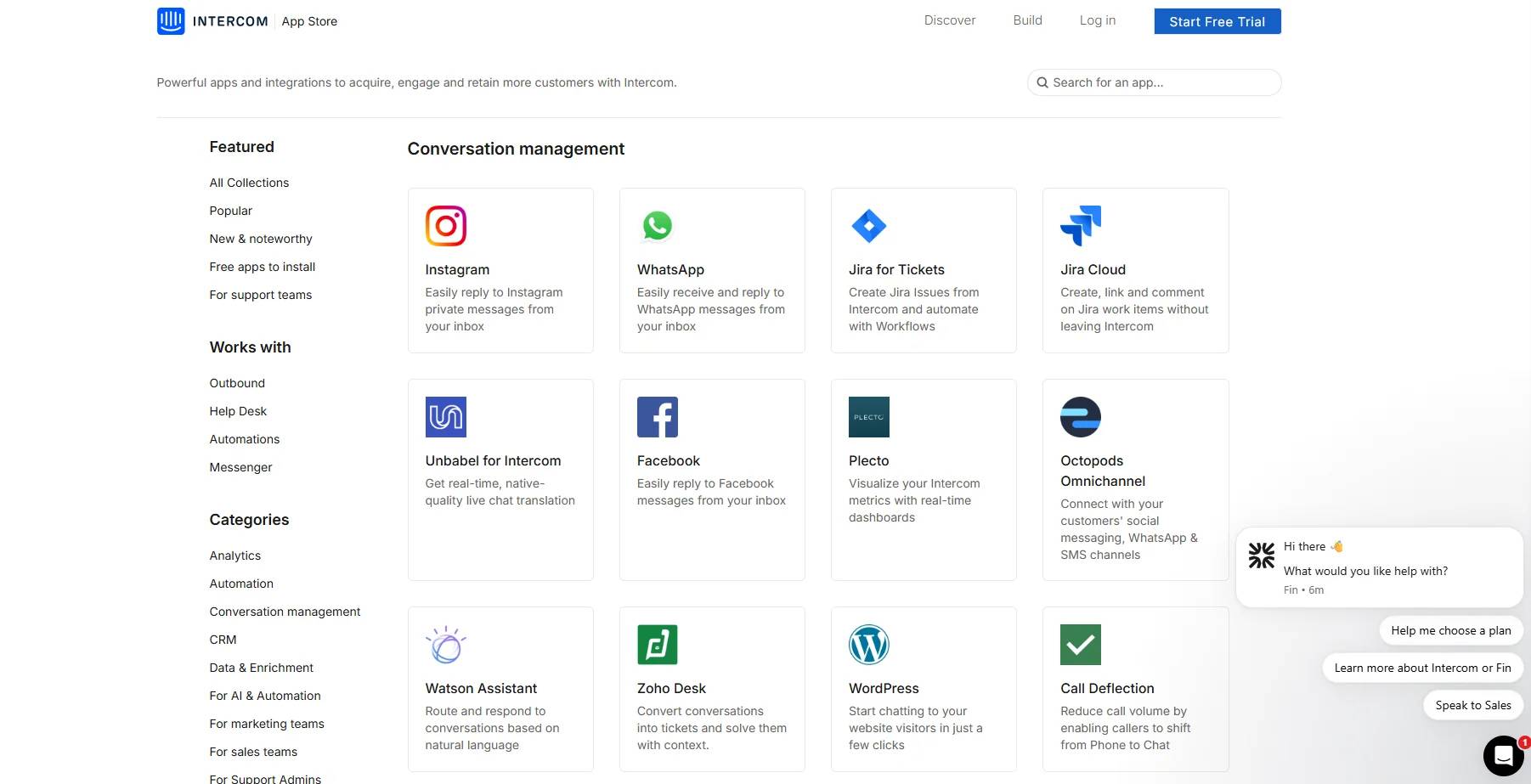Viewport: 1531px width, 784px height.
Task: Click the Fin avatar in chat popup
Action: [1262, 556]
